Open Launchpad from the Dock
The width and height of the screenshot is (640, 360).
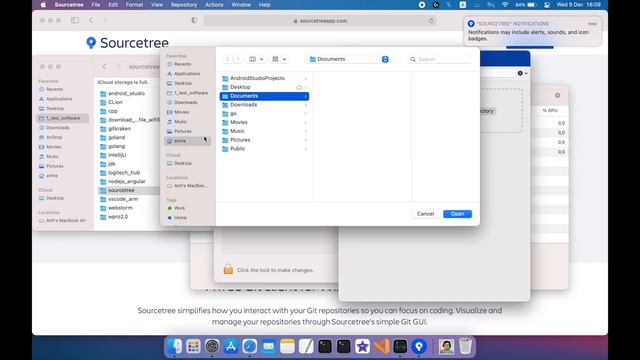[x=193, y=347]
